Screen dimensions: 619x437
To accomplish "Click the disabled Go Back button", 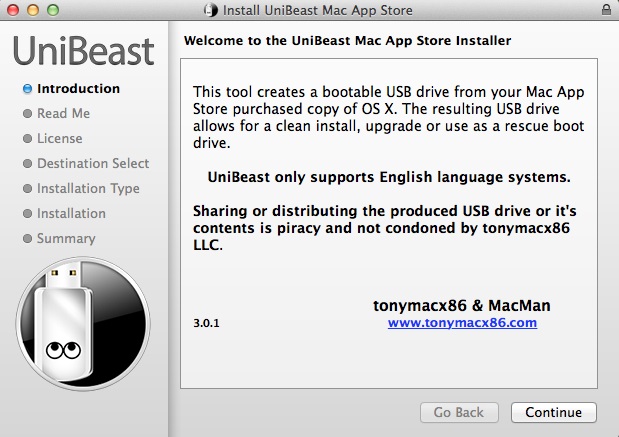I will tap(459, 412).
